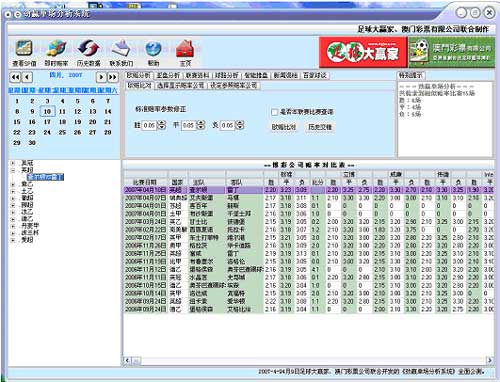500x382 pixels.
Task: Select day 17 in the April calendar
Action: [x=47, y=122]
